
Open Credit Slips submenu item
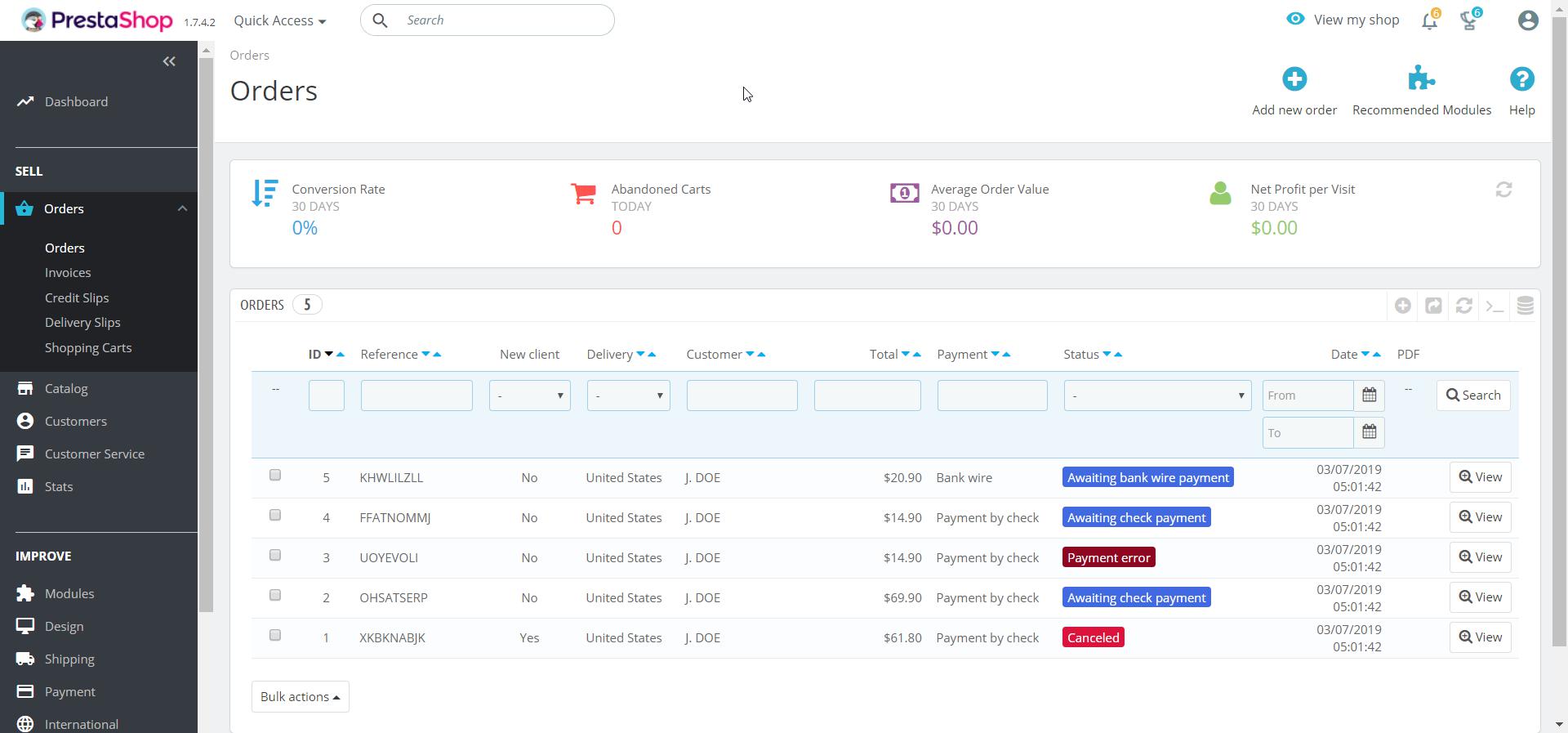[77, 298]
